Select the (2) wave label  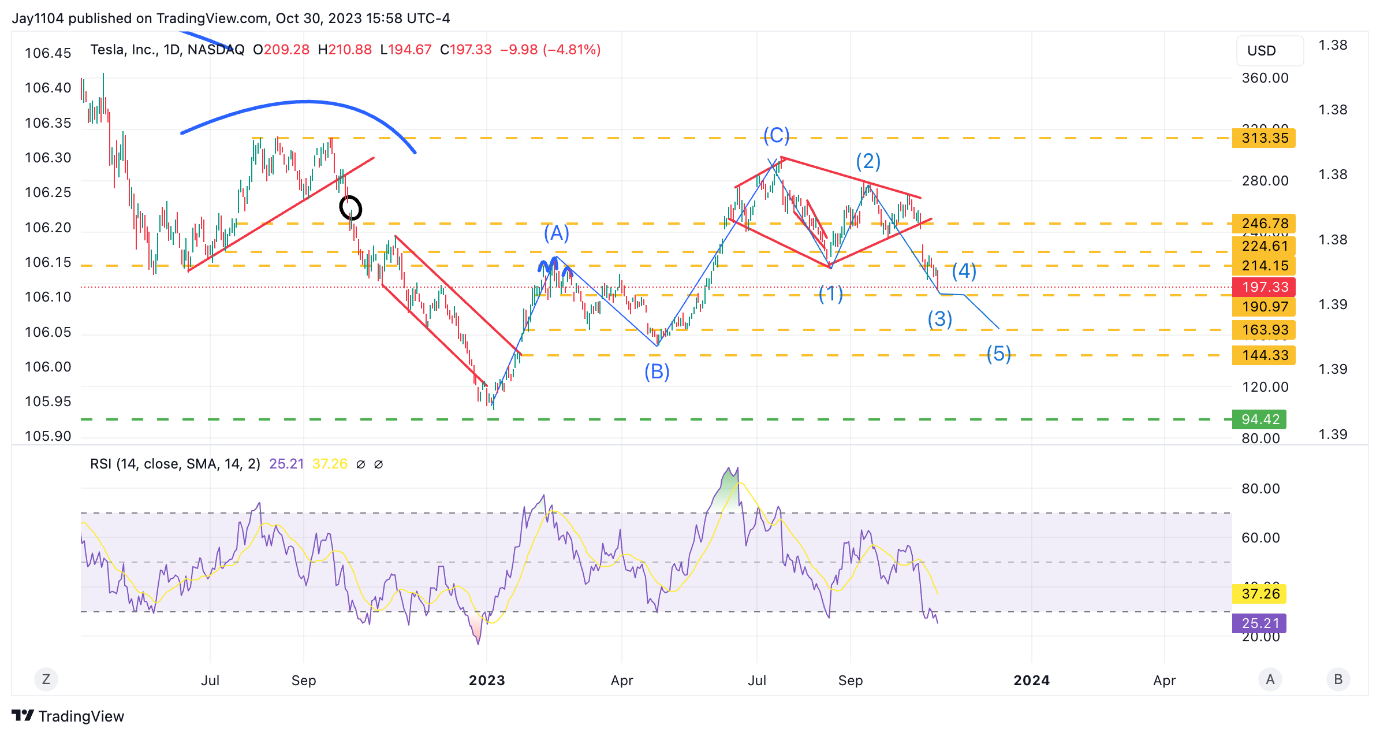coord(867,161)
